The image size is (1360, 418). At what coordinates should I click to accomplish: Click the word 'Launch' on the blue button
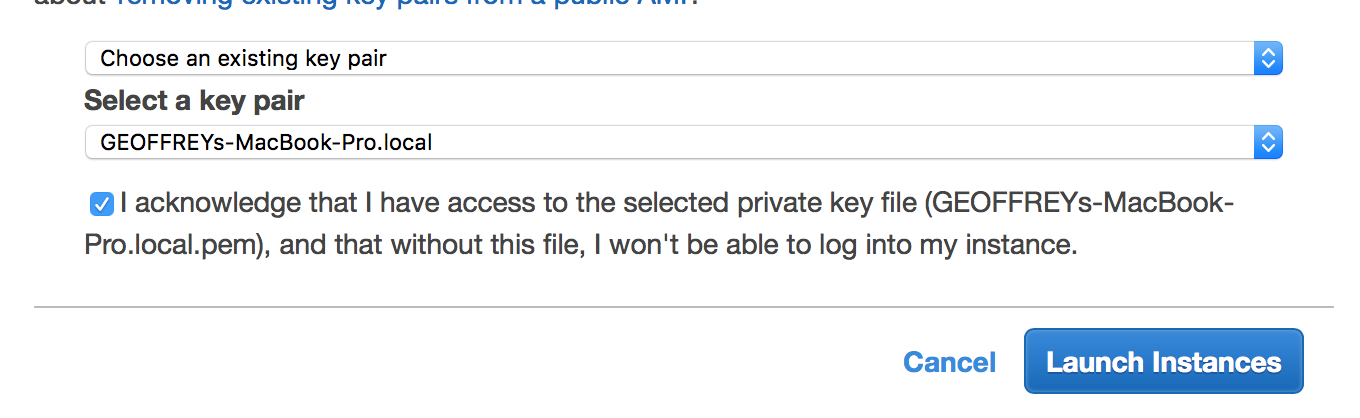pos(1094,362)
